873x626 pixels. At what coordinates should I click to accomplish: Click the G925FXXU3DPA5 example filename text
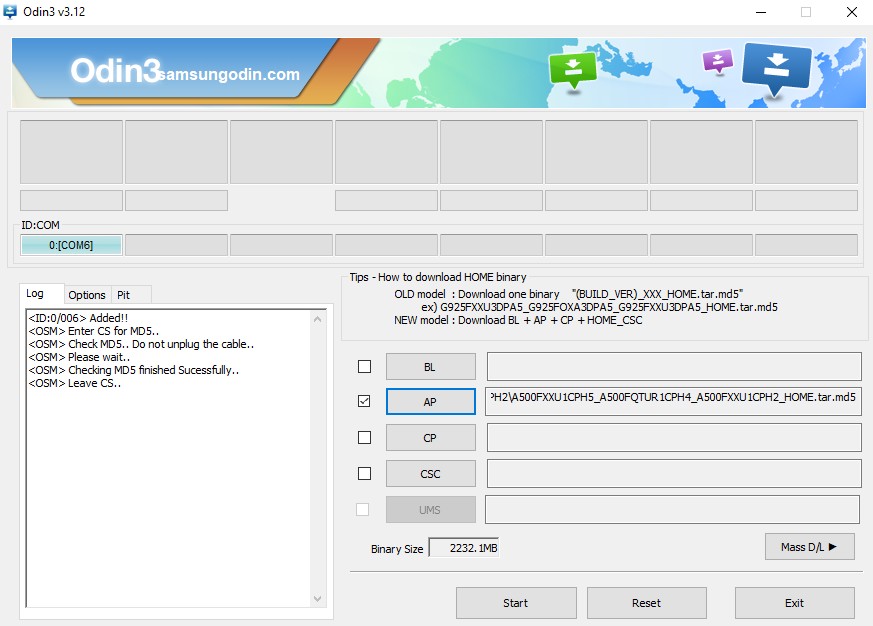pos(609,307)
